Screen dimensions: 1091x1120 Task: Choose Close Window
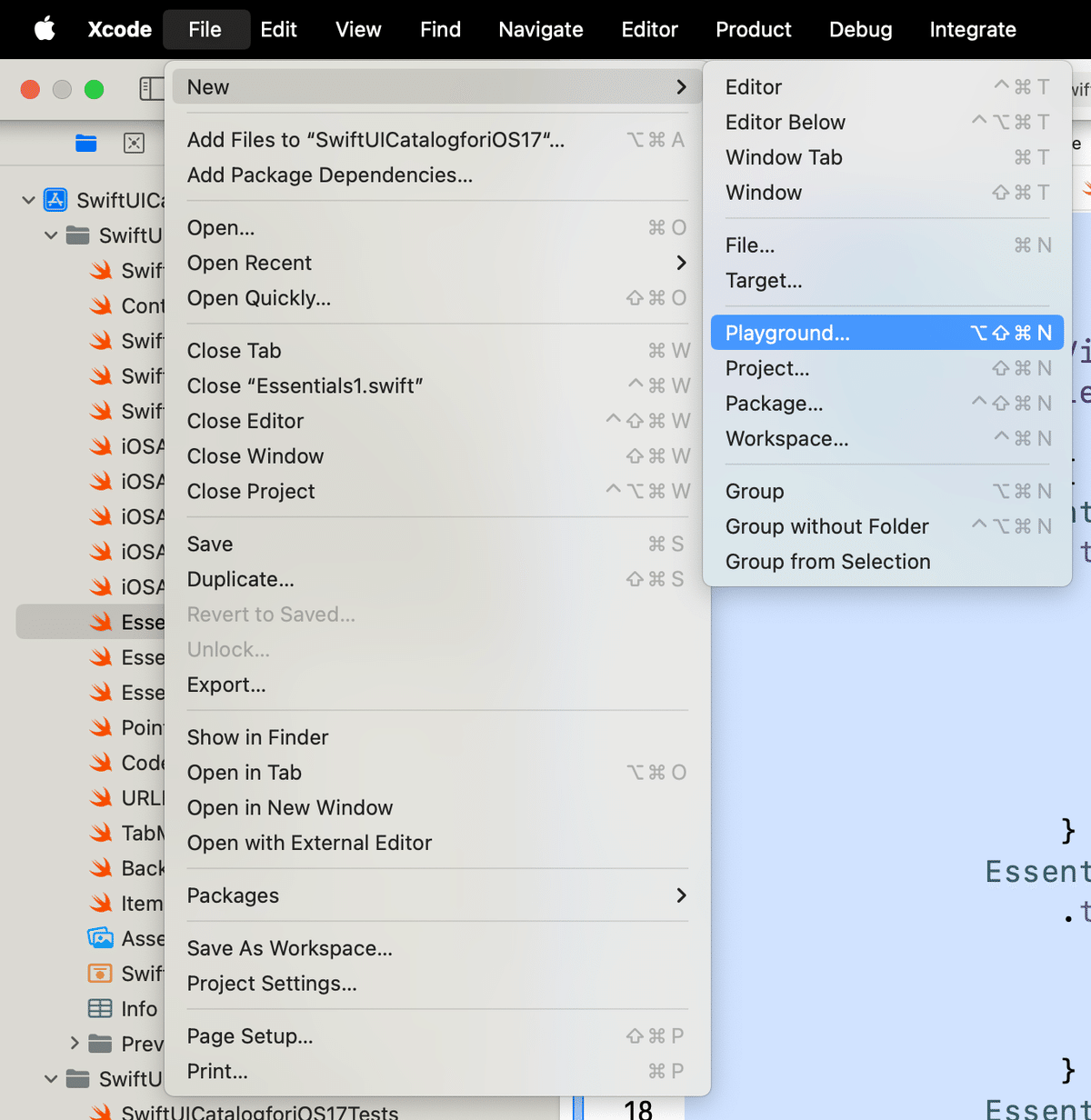[x=437, y=456]
